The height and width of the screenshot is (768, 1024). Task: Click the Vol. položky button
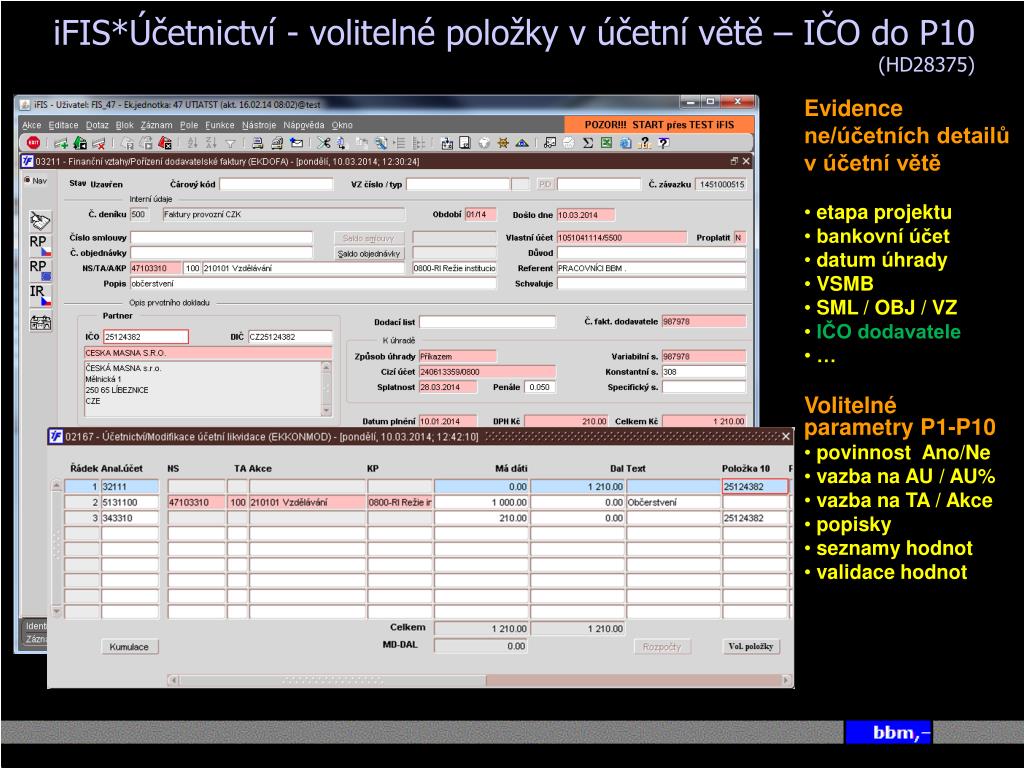(751, 646)
